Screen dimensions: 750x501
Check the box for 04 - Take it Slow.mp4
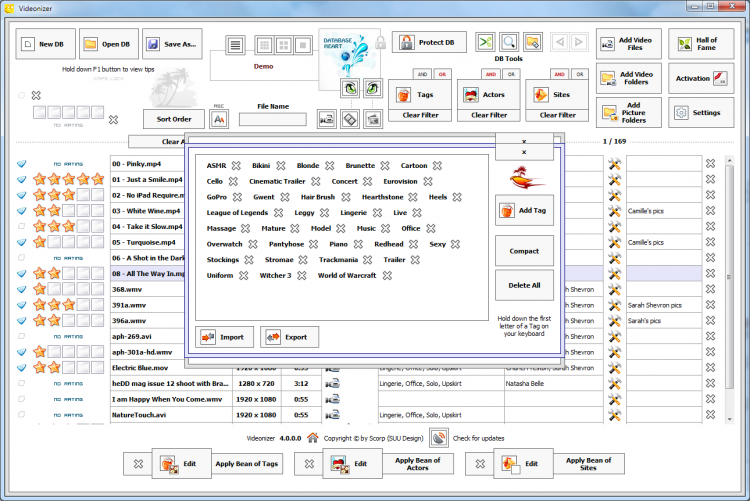[x=22, y=226]
